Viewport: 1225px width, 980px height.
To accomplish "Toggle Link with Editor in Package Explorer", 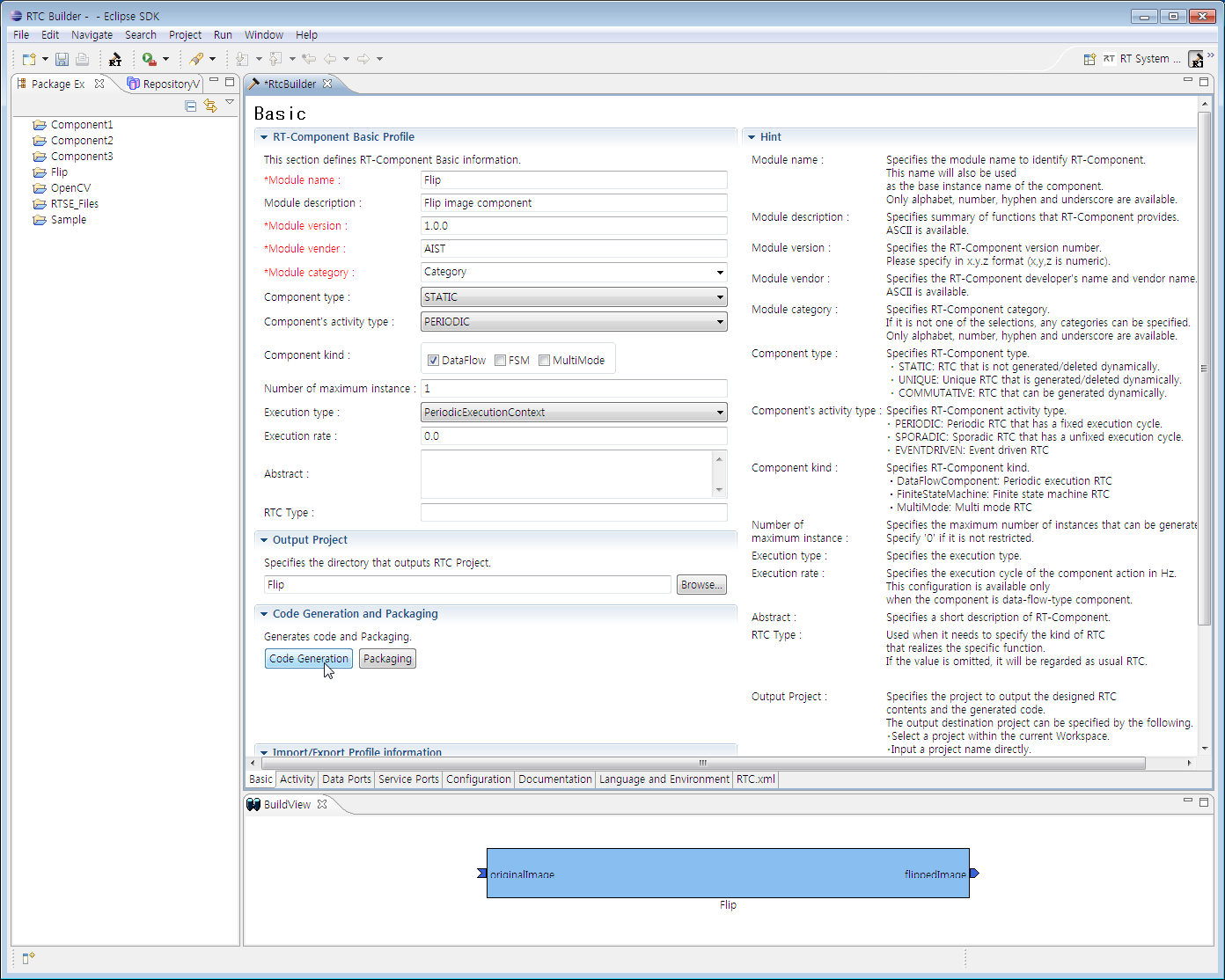I will pyautogui.click(x=210, y=106).
